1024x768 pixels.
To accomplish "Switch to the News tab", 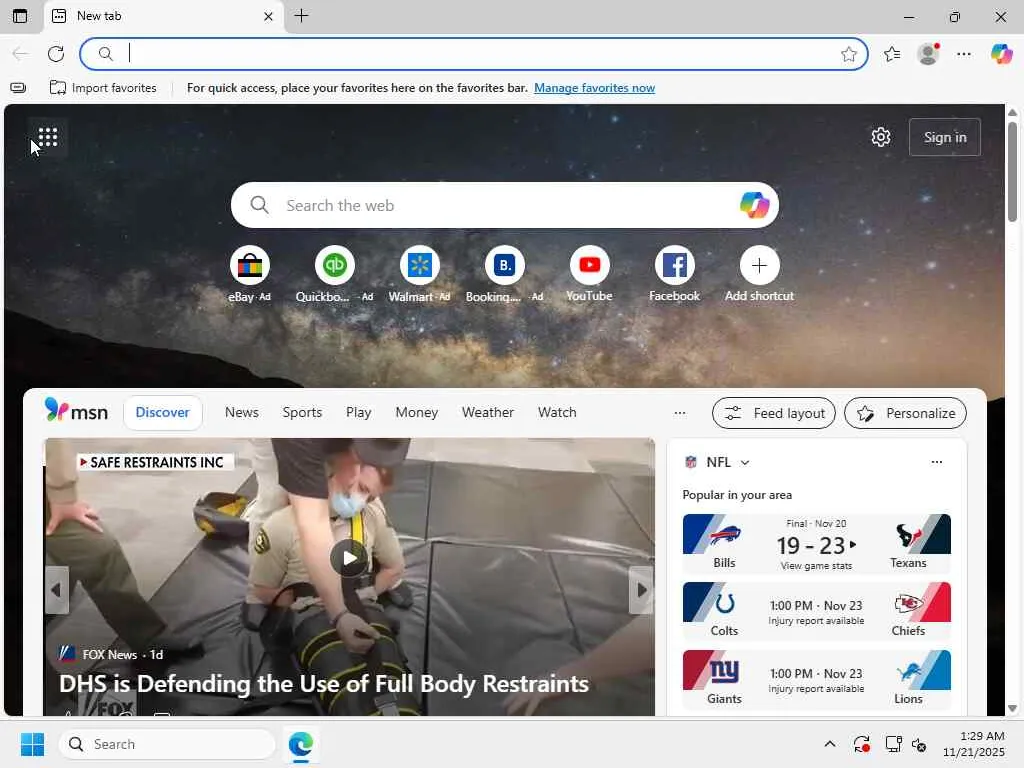I will coord(242,413).
